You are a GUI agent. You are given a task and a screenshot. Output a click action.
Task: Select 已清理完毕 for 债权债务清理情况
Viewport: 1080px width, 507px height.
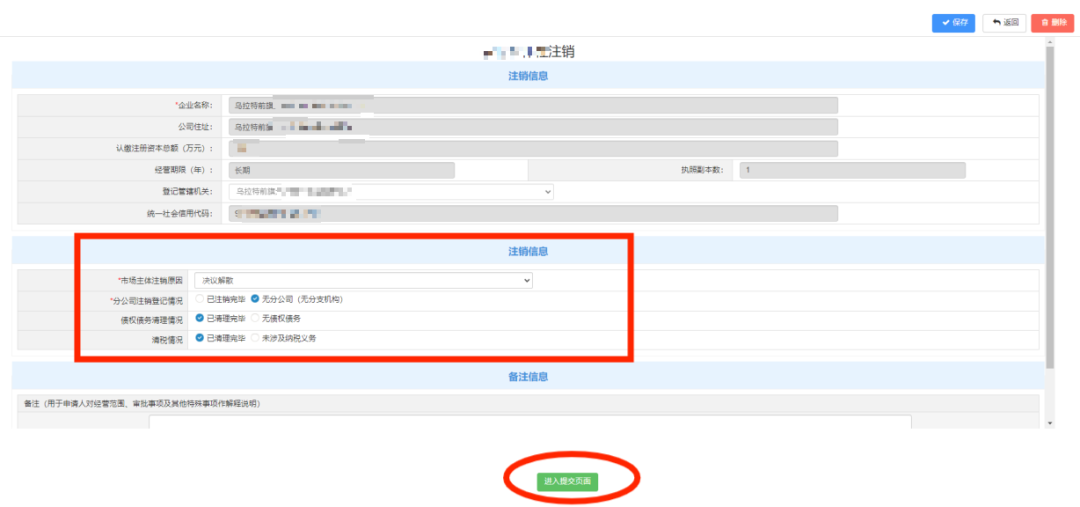tap(200, 319)
